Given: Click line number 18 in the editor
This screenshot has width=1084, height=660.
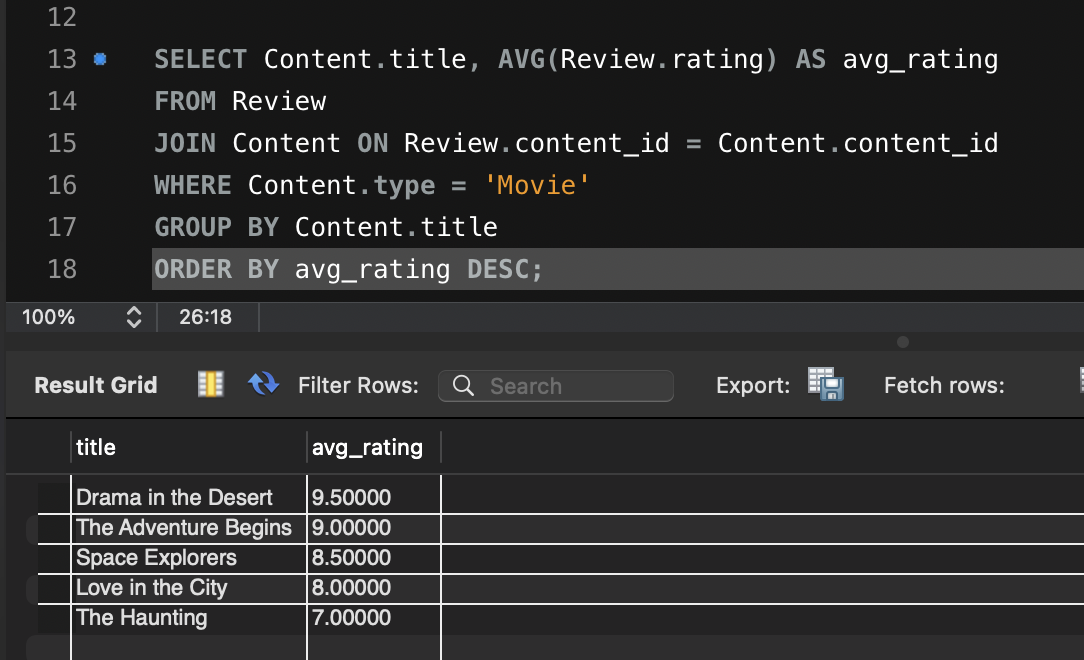Looking at the screenshot, I should pos(62,269).
